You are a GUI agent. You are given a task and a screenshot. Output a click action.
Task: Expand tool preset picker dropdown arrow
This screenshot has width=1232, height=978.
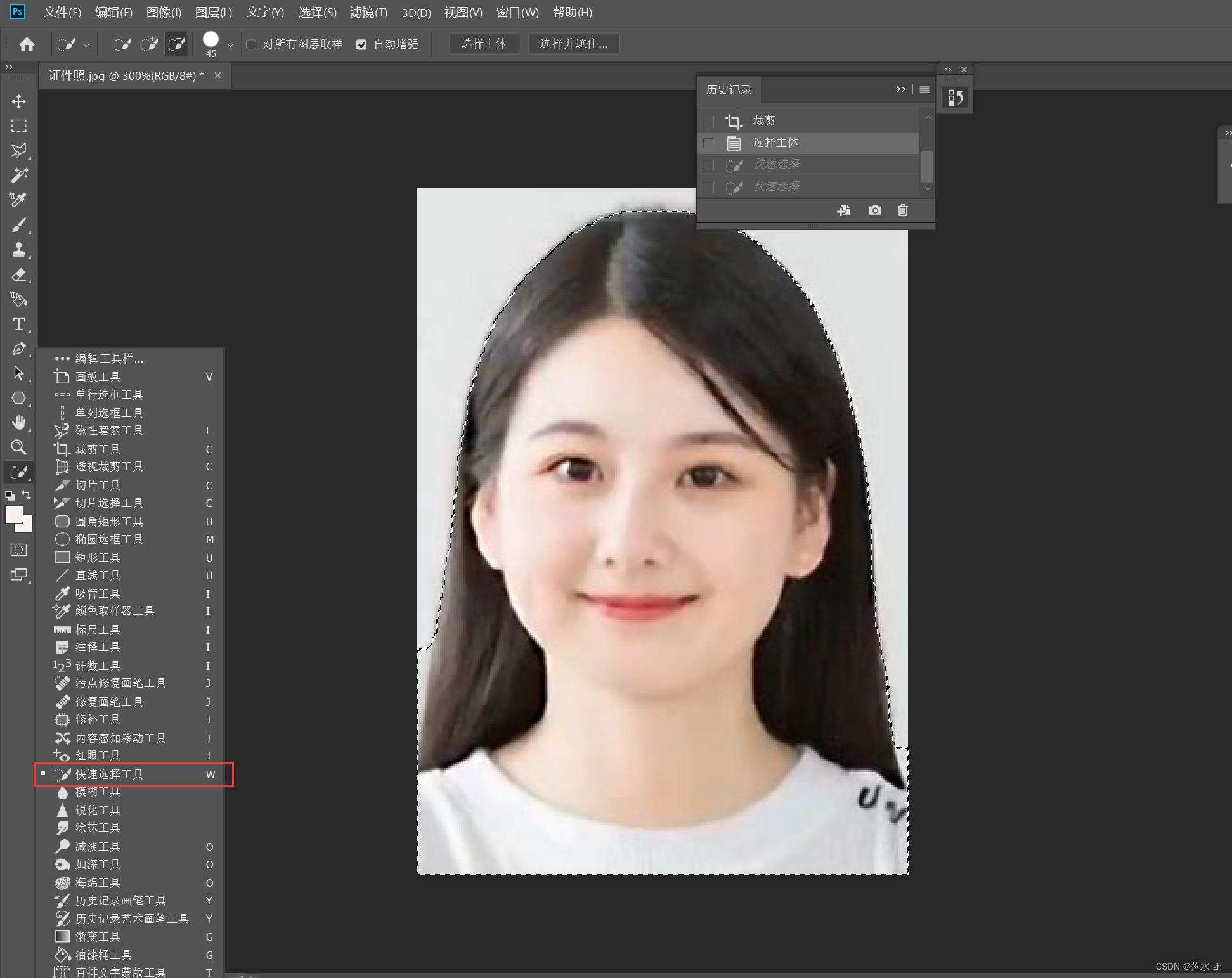(x=86, y=45)
